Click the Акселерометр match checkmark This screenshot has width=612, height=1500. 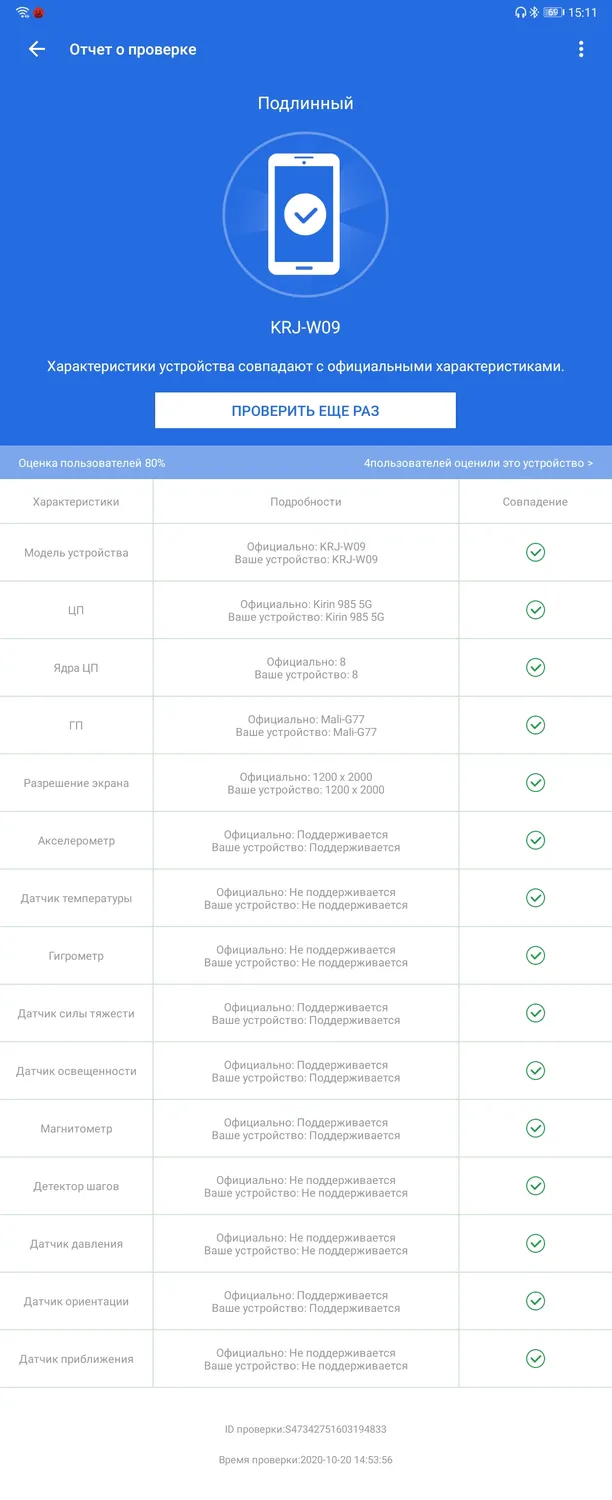[535, 840]
